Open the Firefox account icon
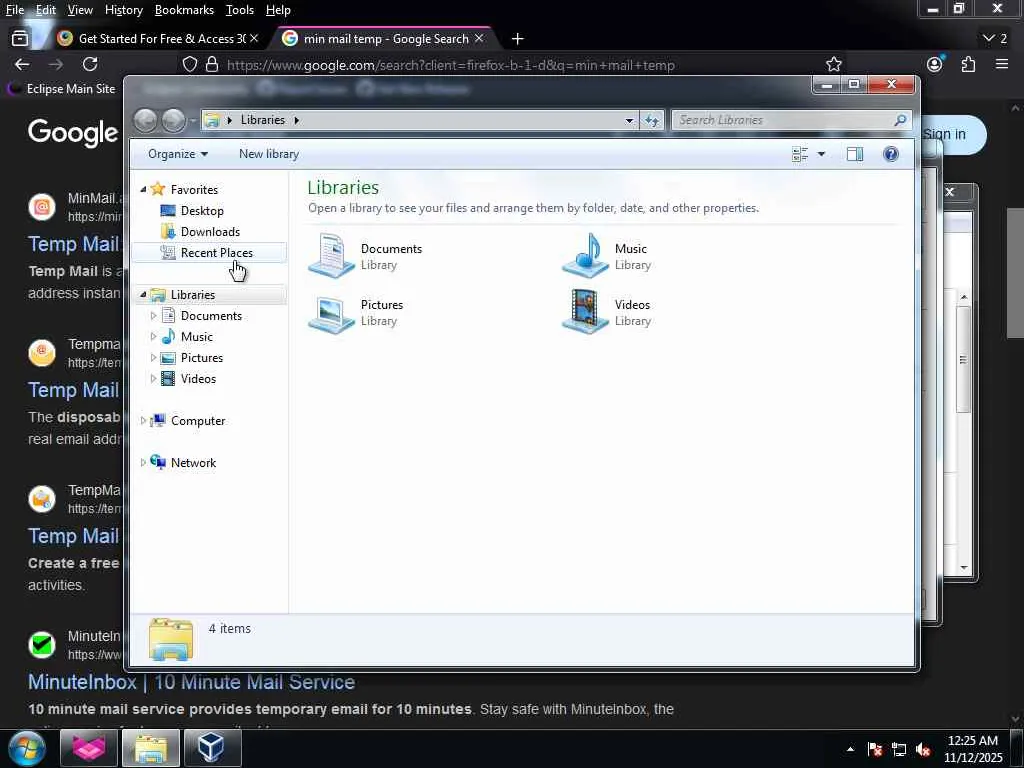Viewport: 1024px width, 768px height. pyautogui.click(x=935, y=64)
